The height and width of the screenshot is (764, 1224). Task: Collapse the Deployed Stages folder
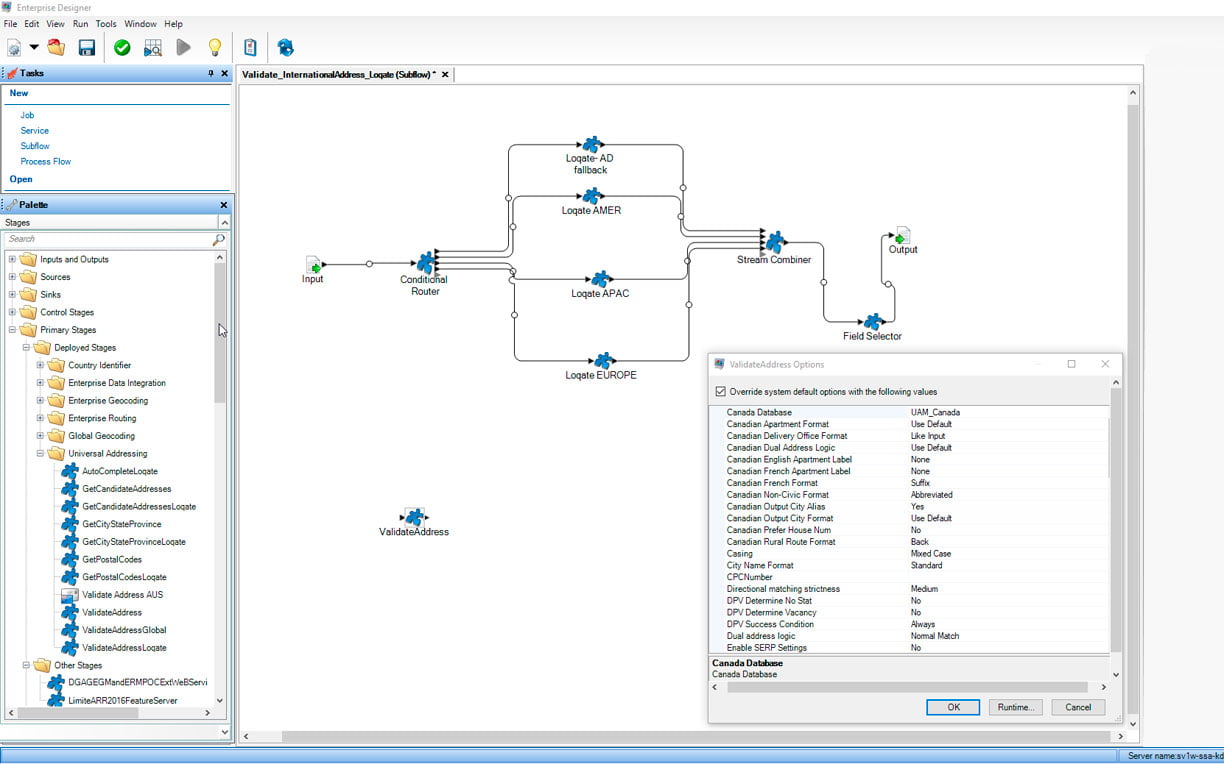[x=27, y=348]
